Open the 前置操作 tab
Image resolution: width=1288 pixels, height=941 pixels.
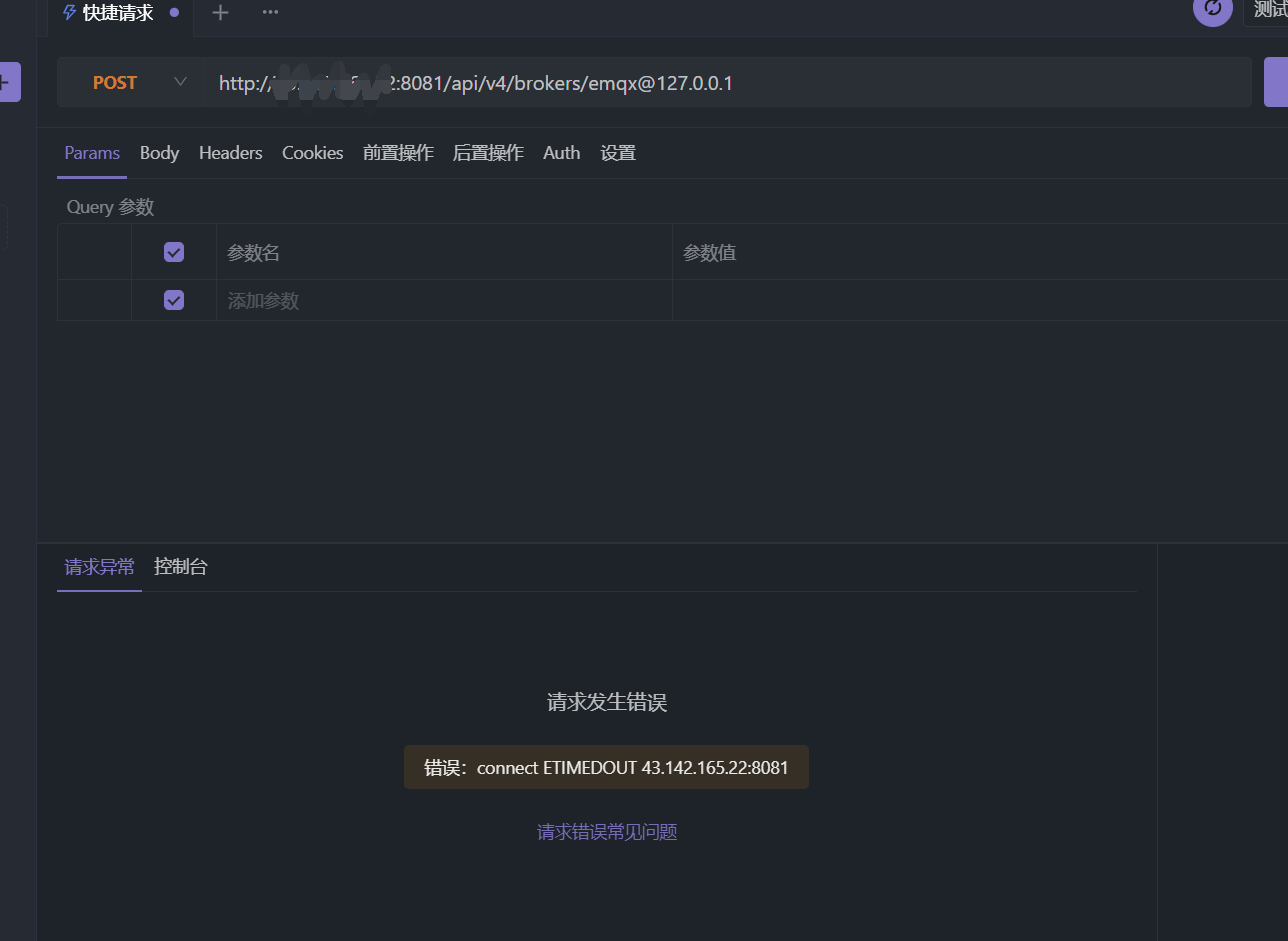(398, 153)
